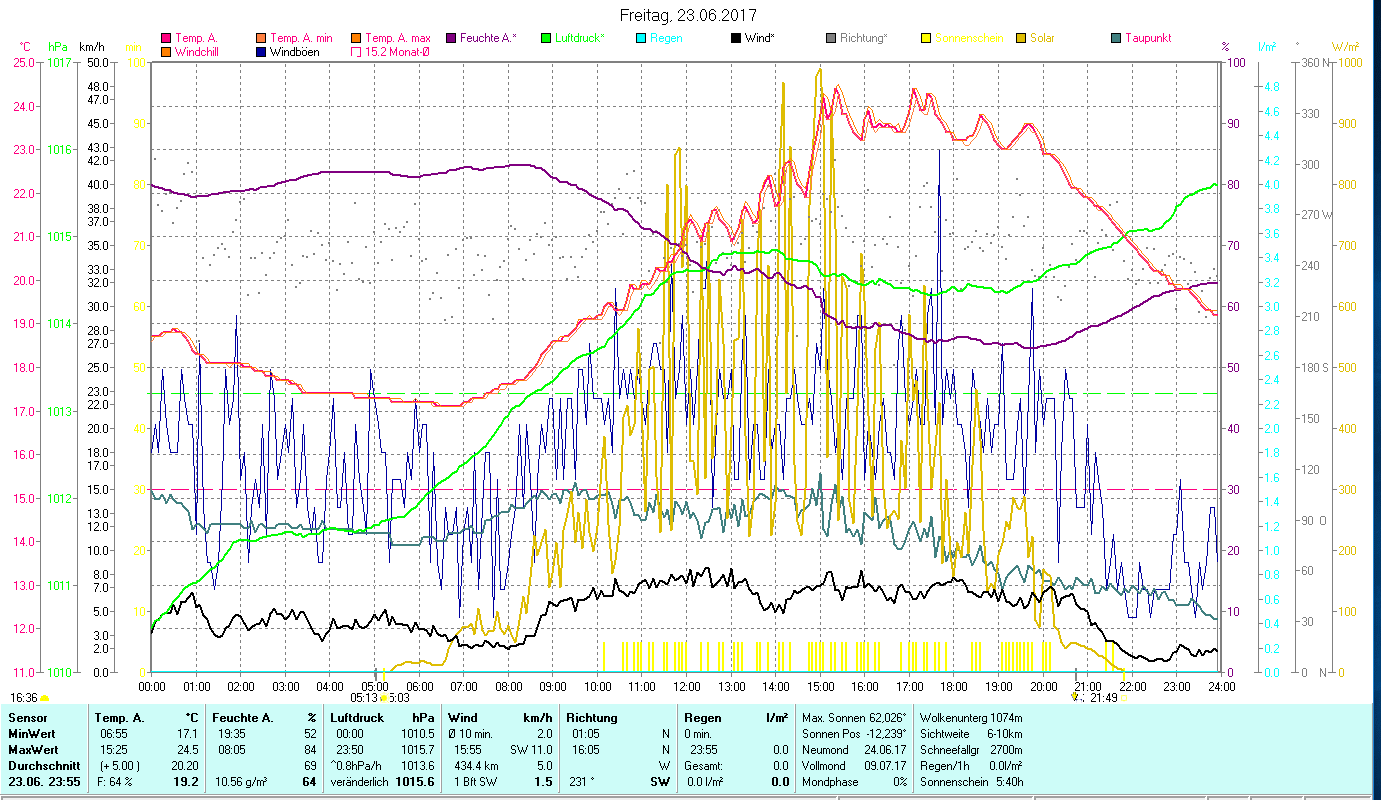Click the W/m² axis unit label
The height and width of the screenshot is (800, 1381).
point(1345,47)
